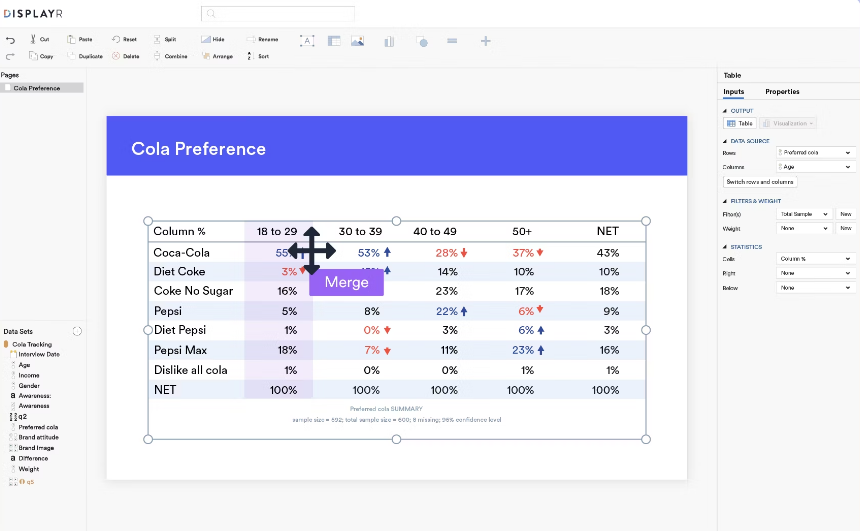
Task: Collapse the DATA SOURCE section
Action: tap(725, 141)
